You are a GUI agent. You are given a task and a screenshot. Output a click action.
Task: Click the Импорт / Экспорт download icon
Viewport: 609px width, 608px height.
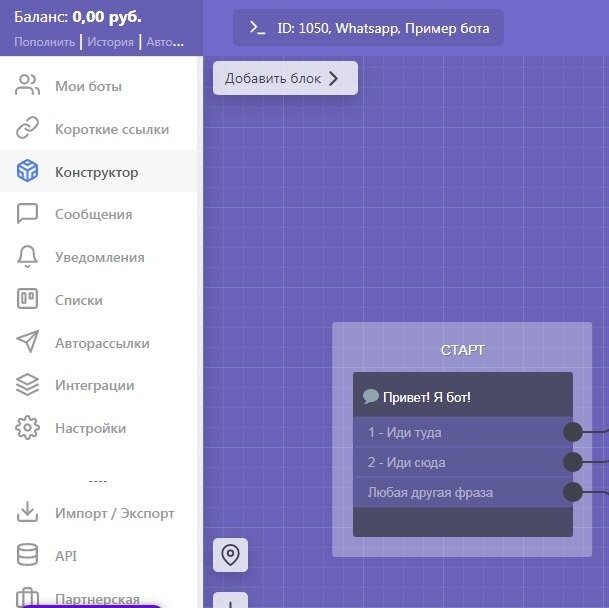tap(27, 512)
